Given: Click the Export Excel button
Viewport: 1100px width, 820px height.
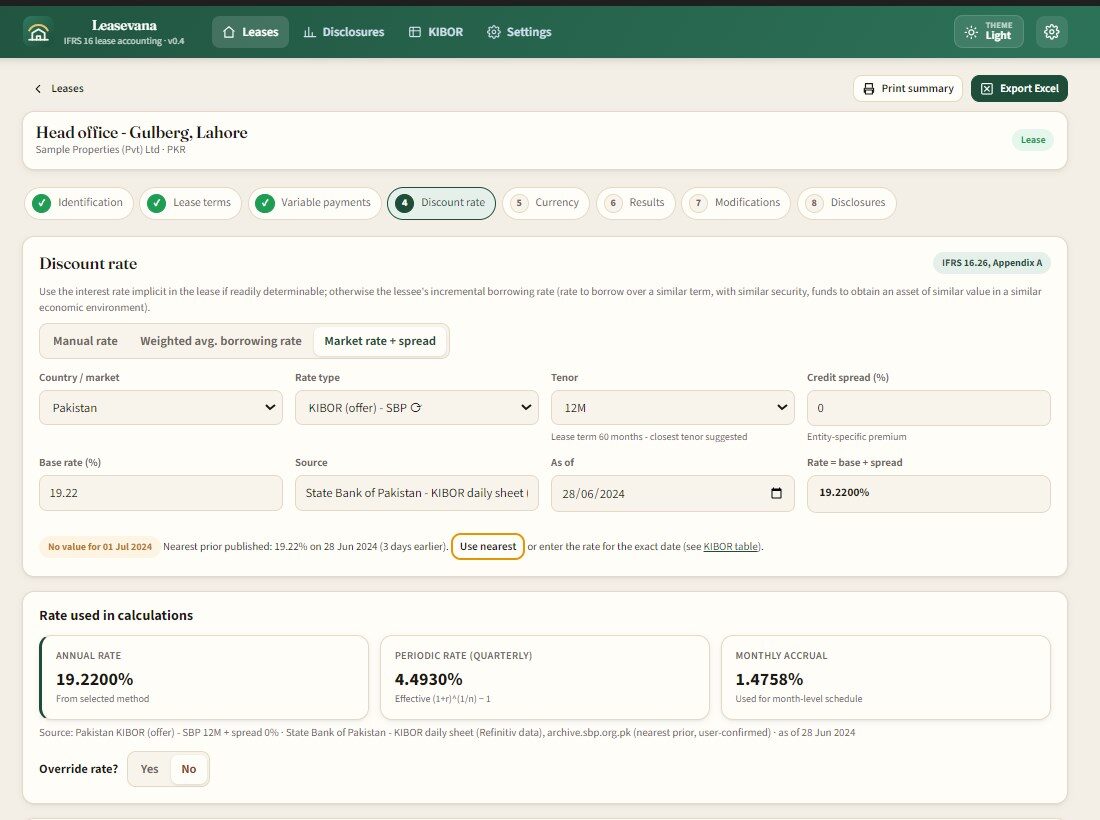Looking at the screenshot, I should [1019, 88].
